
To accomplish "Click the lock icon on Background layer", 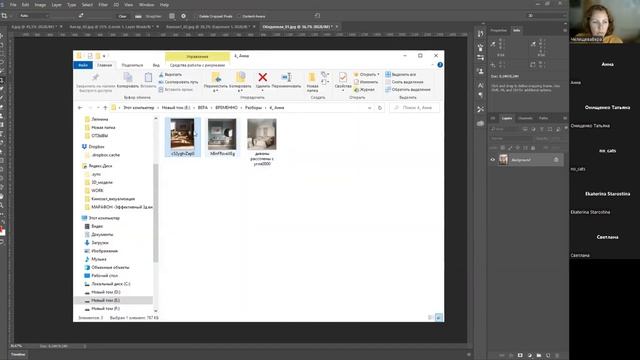I will coord(556,160).
